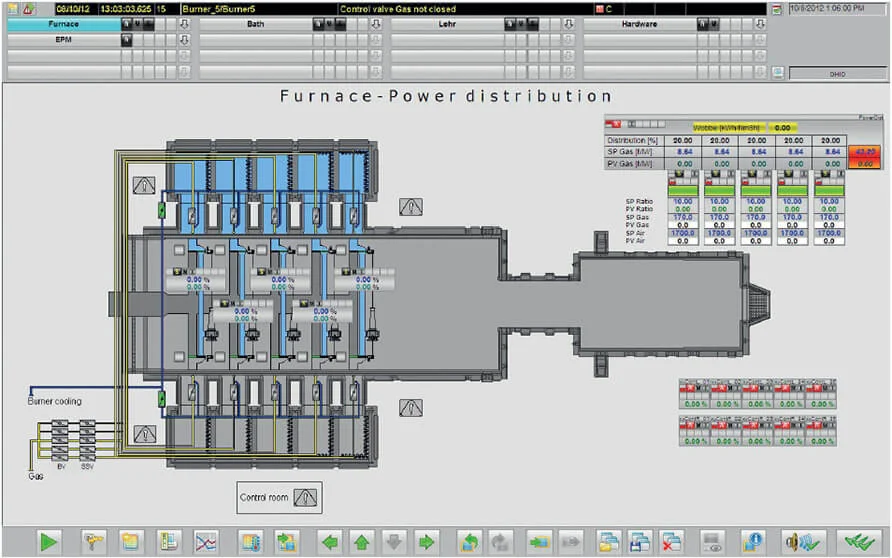This screenshot has width=892, height=558.
Task: Expand the Lehr area down-arrow
Action: click(x=568, y=24)
